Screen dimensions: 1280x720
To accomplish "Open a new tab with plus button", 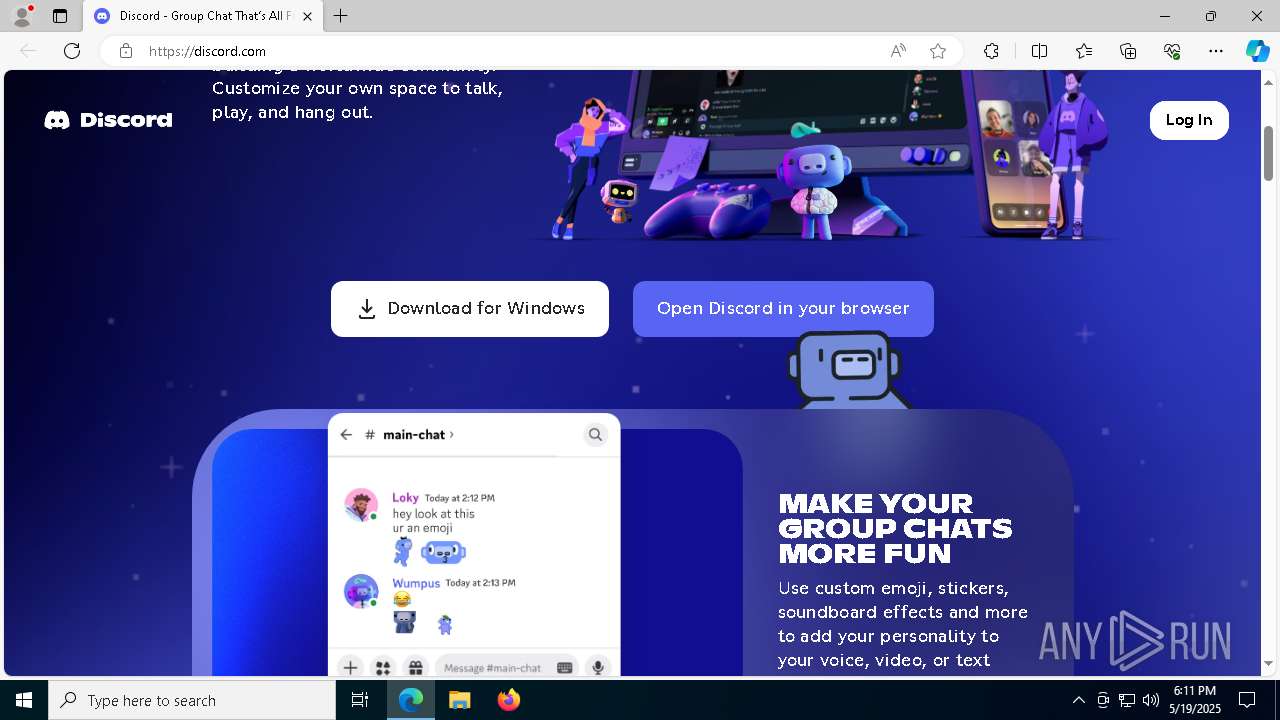I will tap(341, 16).
